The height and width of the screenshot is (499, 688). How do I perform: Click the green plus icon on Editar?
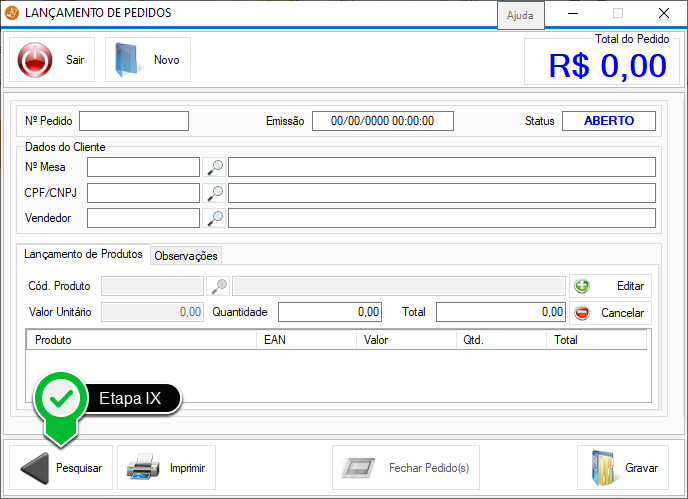point(582,286)
